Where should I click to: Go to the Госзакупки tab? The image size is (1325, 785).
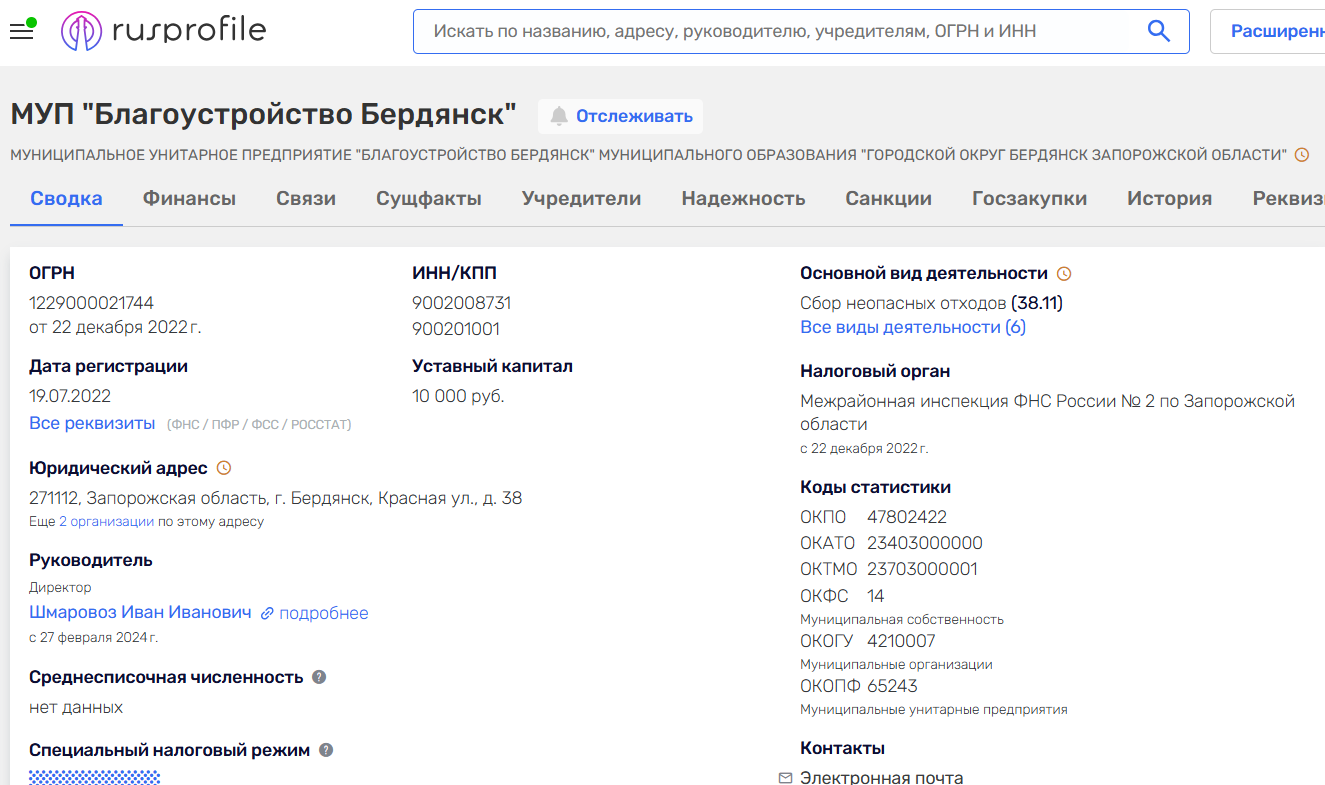click(x=1029, y=198)
